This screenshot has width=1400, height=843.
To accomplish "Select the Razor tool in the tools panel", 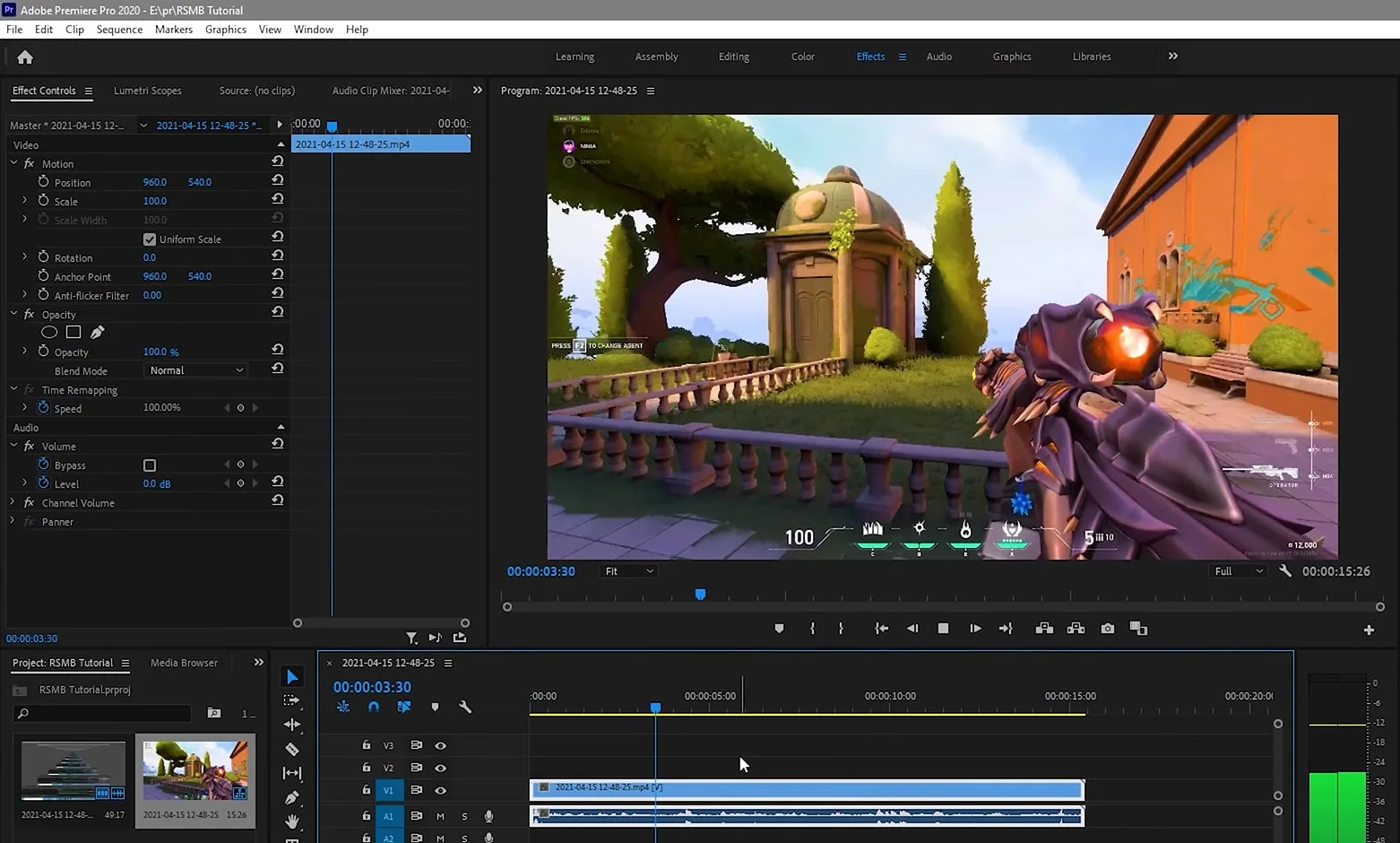I will (x=292, y=749).
